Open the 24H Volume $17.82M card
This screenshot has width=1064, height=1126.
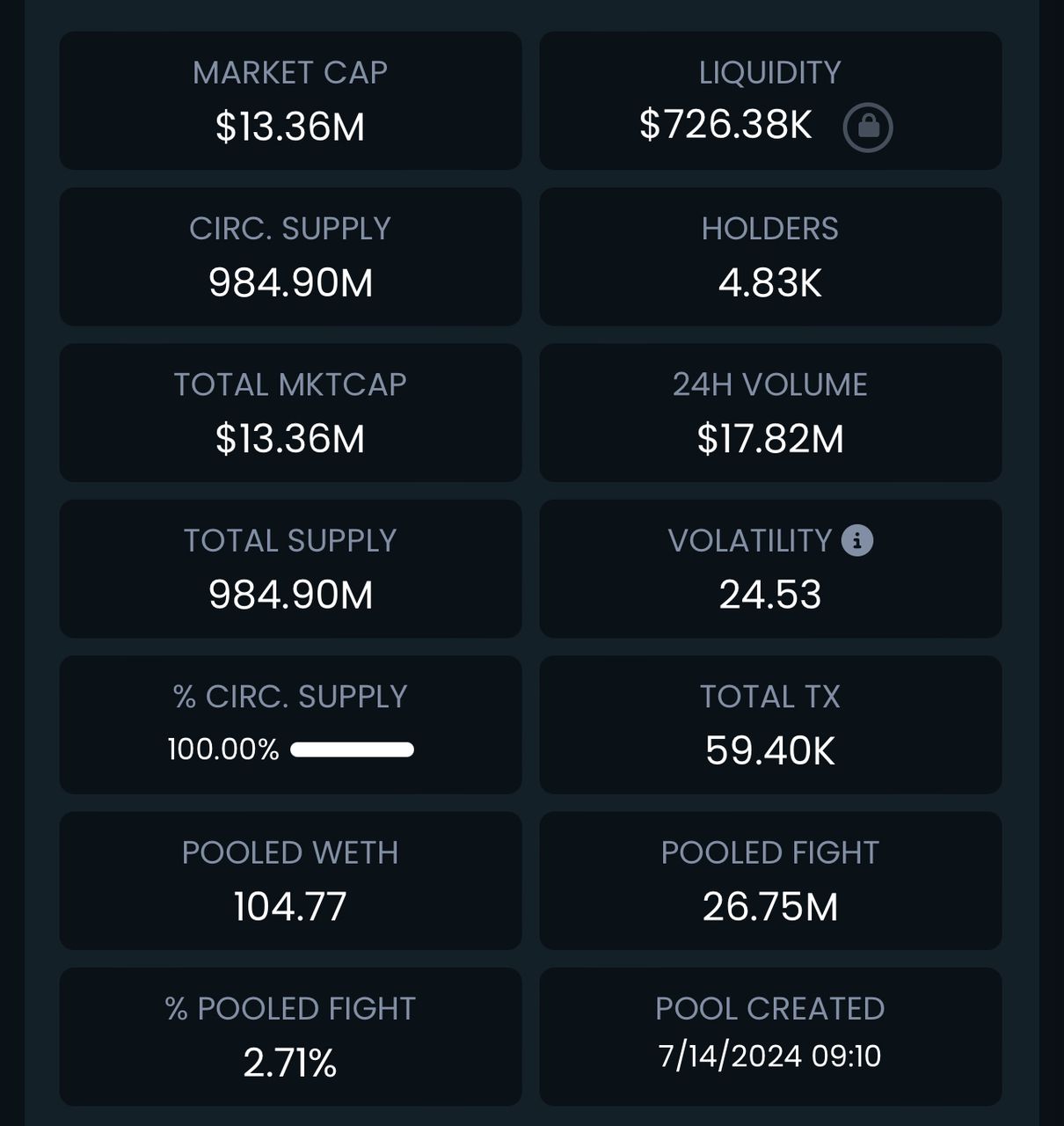click(770, 413)
